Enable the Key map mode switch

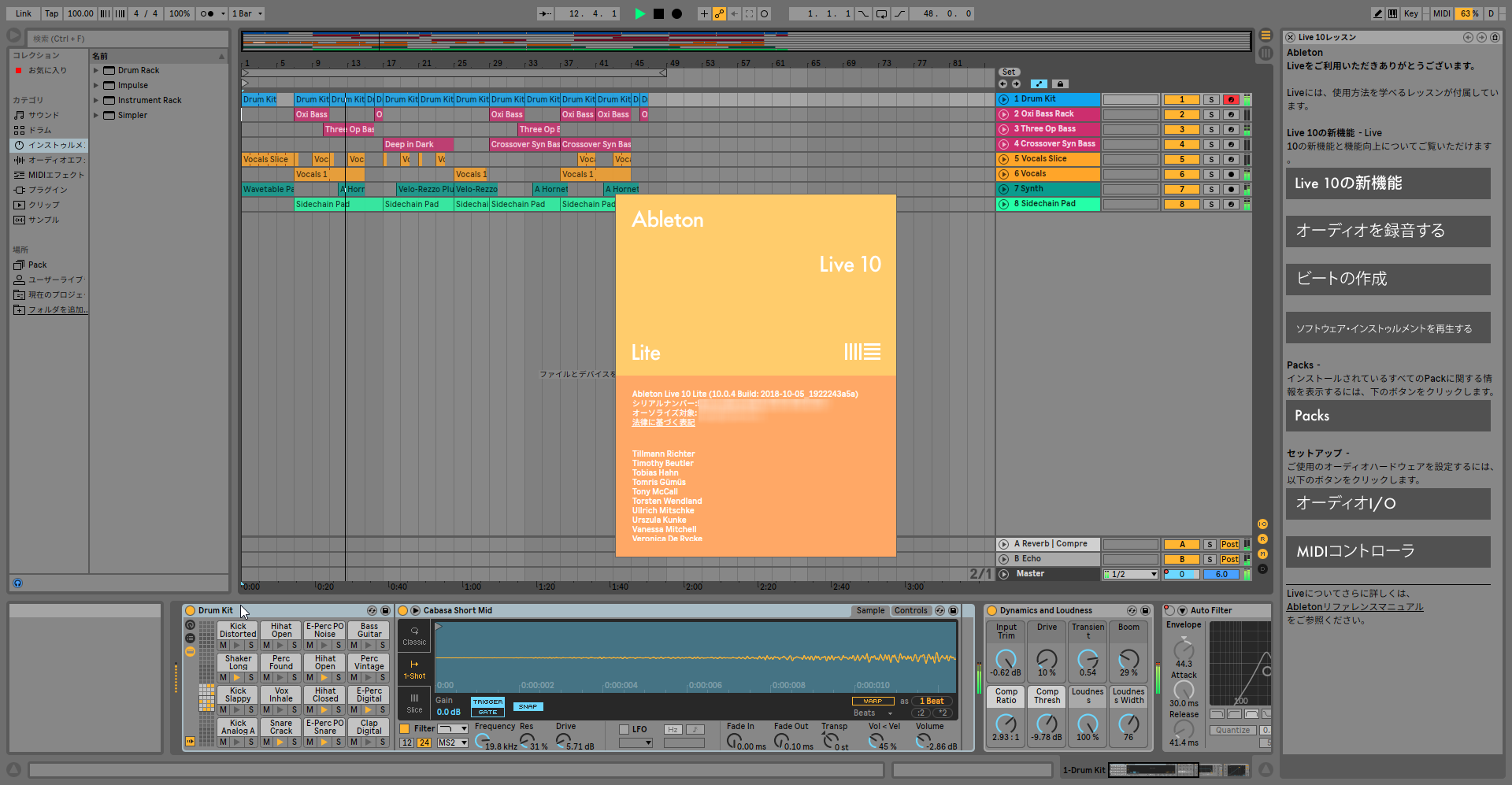(x=1410, y=13)
